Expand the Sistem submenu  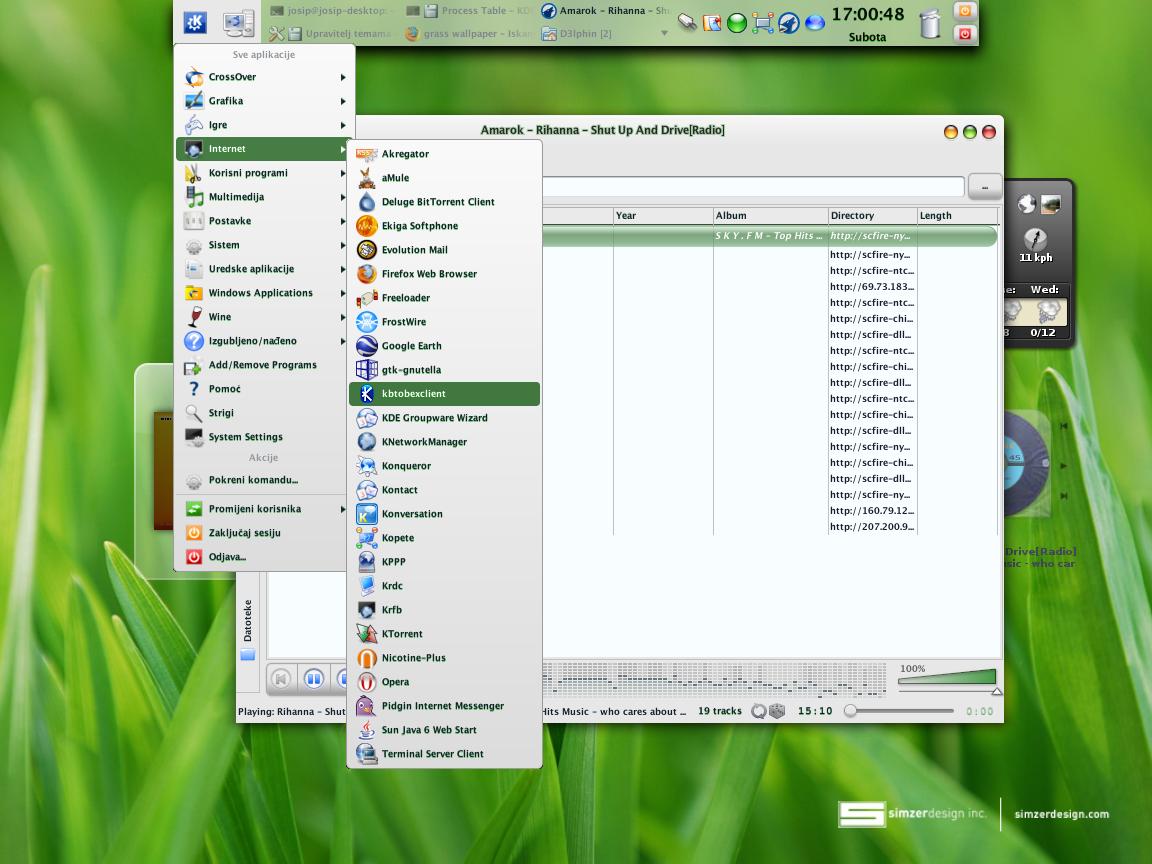pyautogui.click(x=263, y=245)
